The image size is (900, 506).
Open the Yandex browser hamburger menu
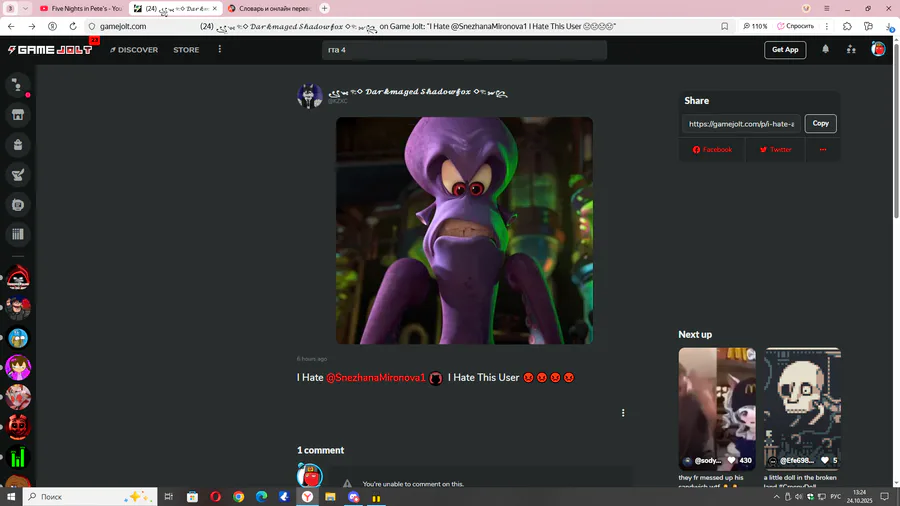coord(827,9)
